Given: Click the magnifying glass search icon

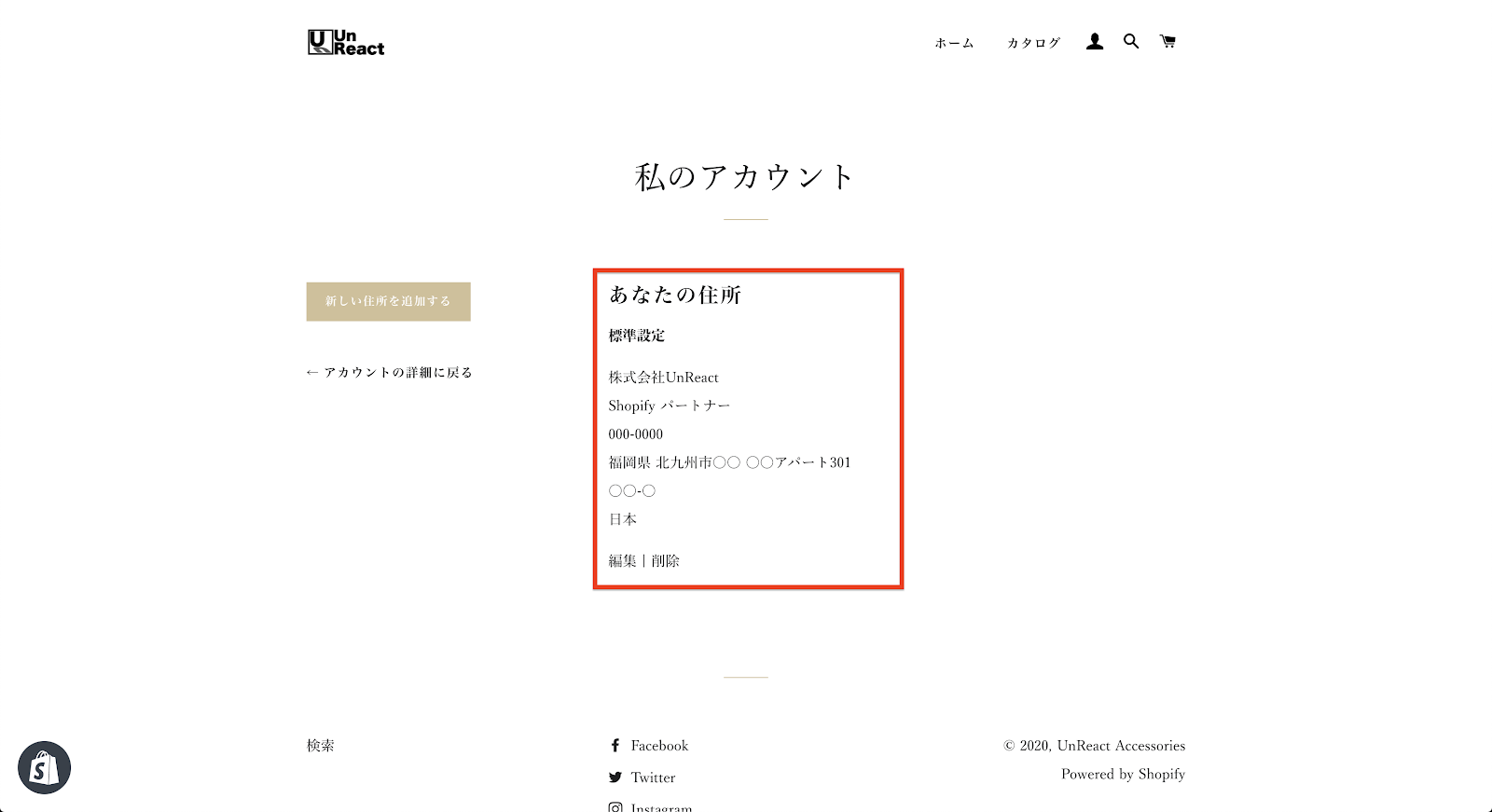Looking at the screenshot, I should (1131, 42).
